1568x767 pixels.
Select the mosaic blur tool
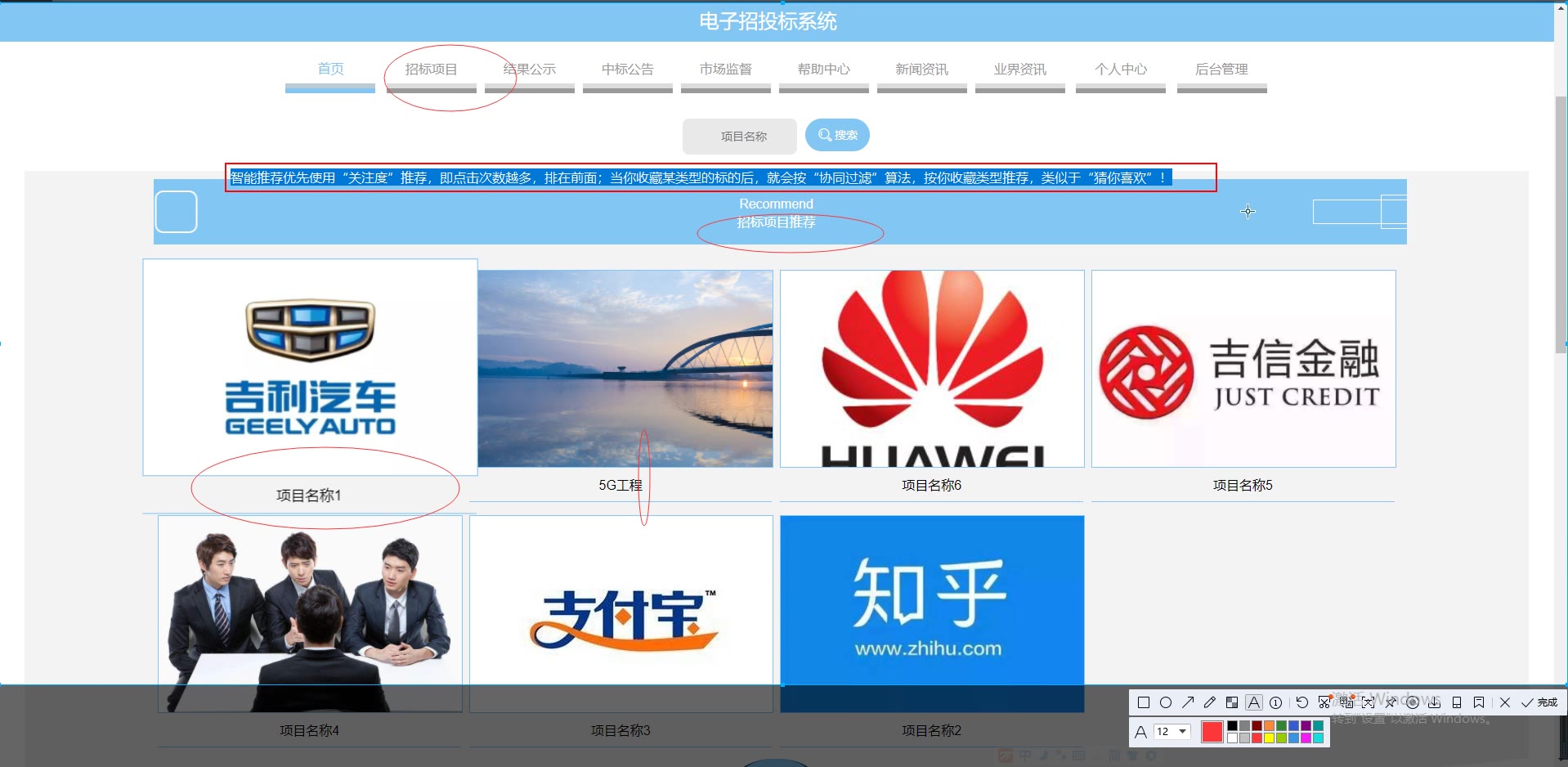1232,702
